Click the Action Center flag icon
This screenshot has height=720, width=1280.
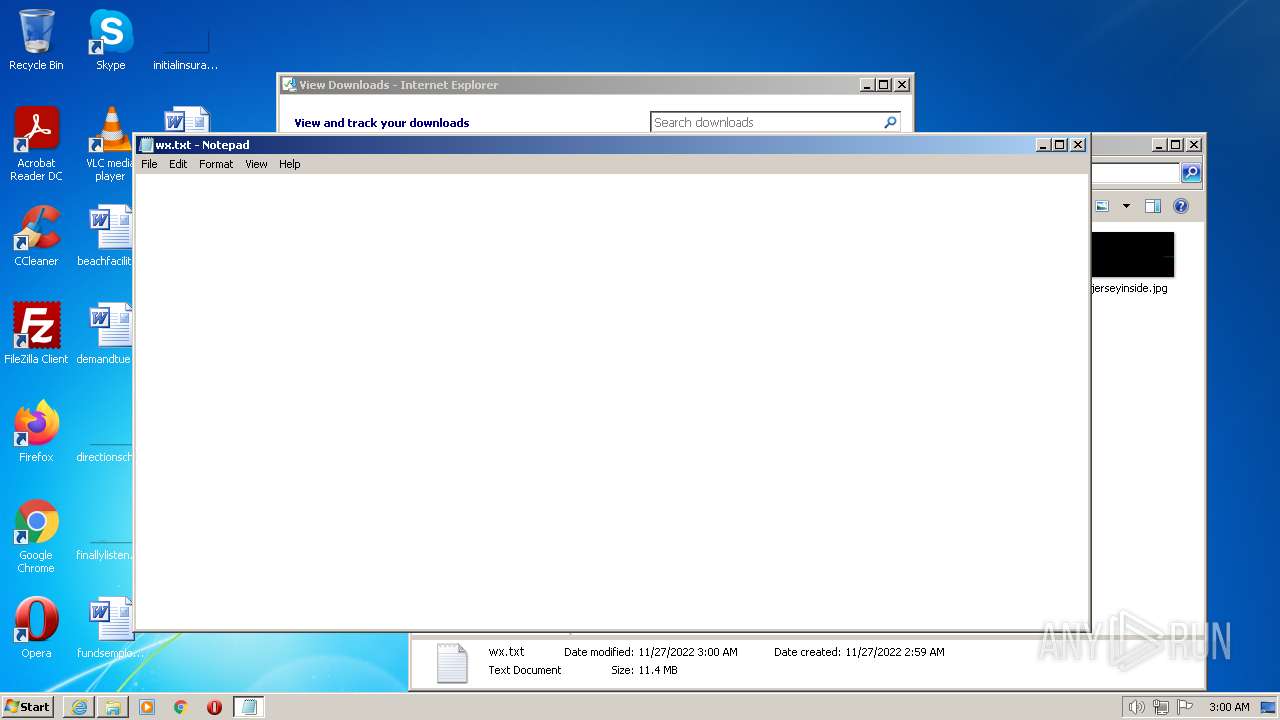(1185, 707)
